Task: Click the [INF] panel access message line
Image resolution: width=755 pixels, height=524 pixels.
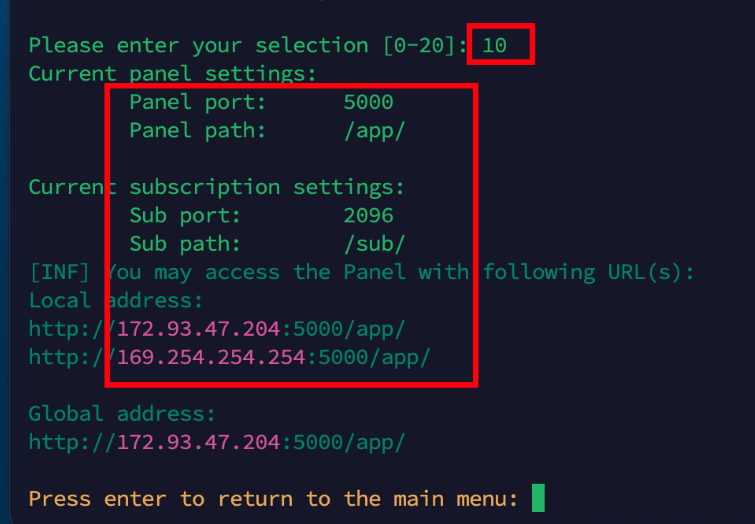Action: click(x=361, y=272)
